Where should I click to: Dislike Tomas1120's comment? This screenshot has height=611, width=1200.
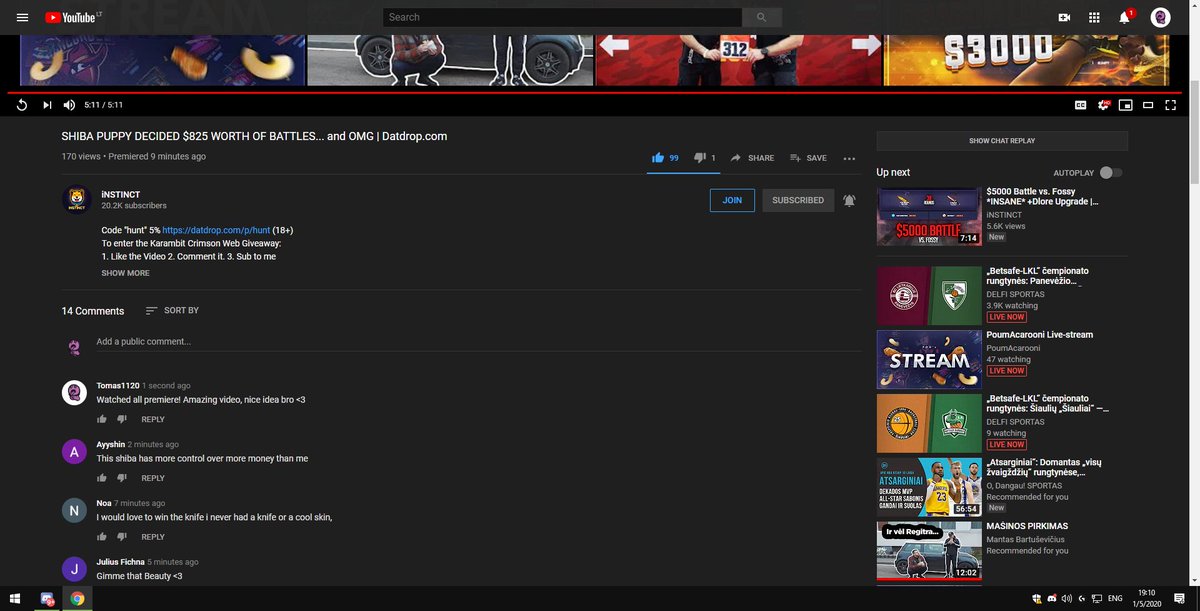coord(122,419)
